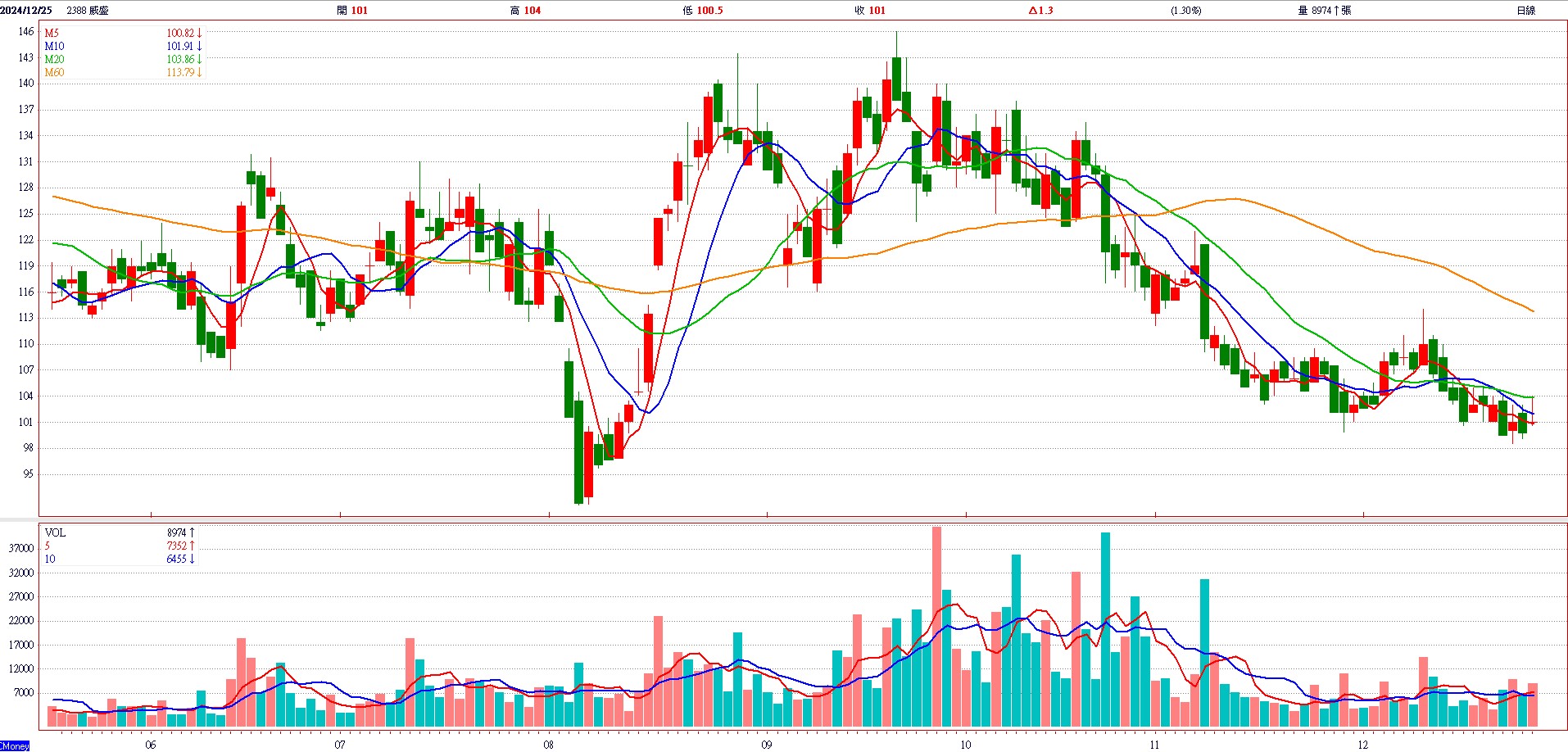Click the VOL label in volume panel
1568x752 pixels.
[x=55, y=532]
